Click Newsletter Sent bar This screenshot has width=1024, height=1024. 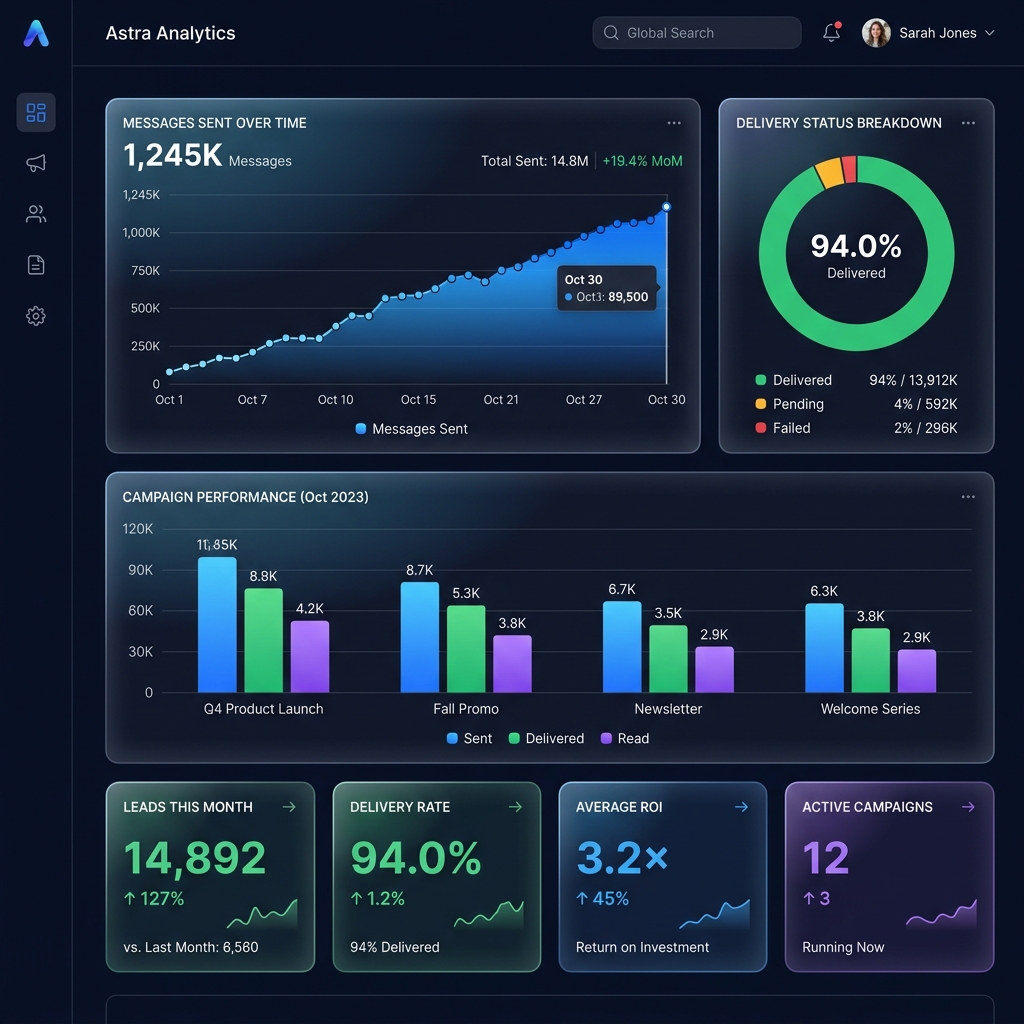tap(622, 647)
